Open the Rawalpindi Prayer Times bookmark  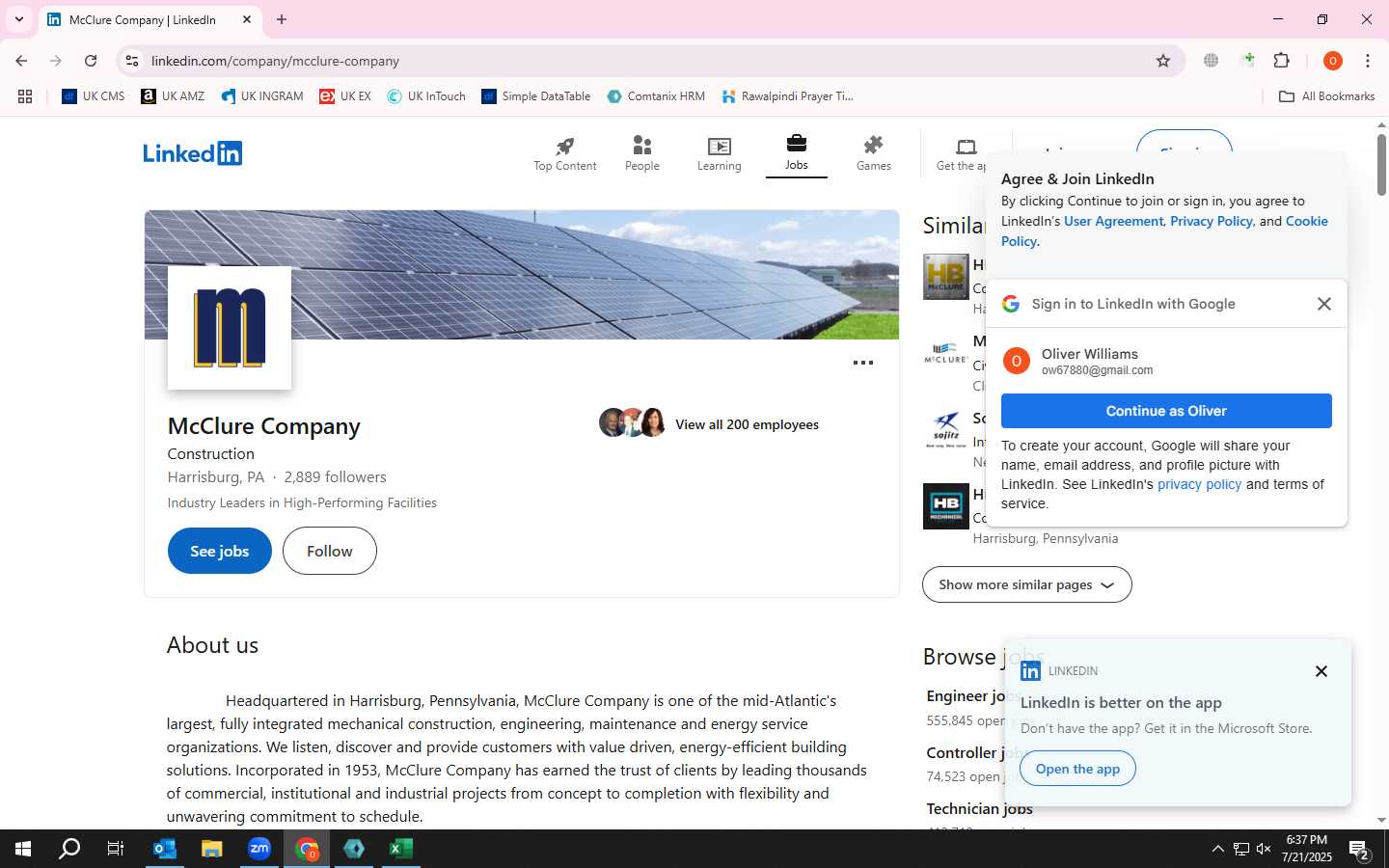pyautogui.click(x=787, y=96)
